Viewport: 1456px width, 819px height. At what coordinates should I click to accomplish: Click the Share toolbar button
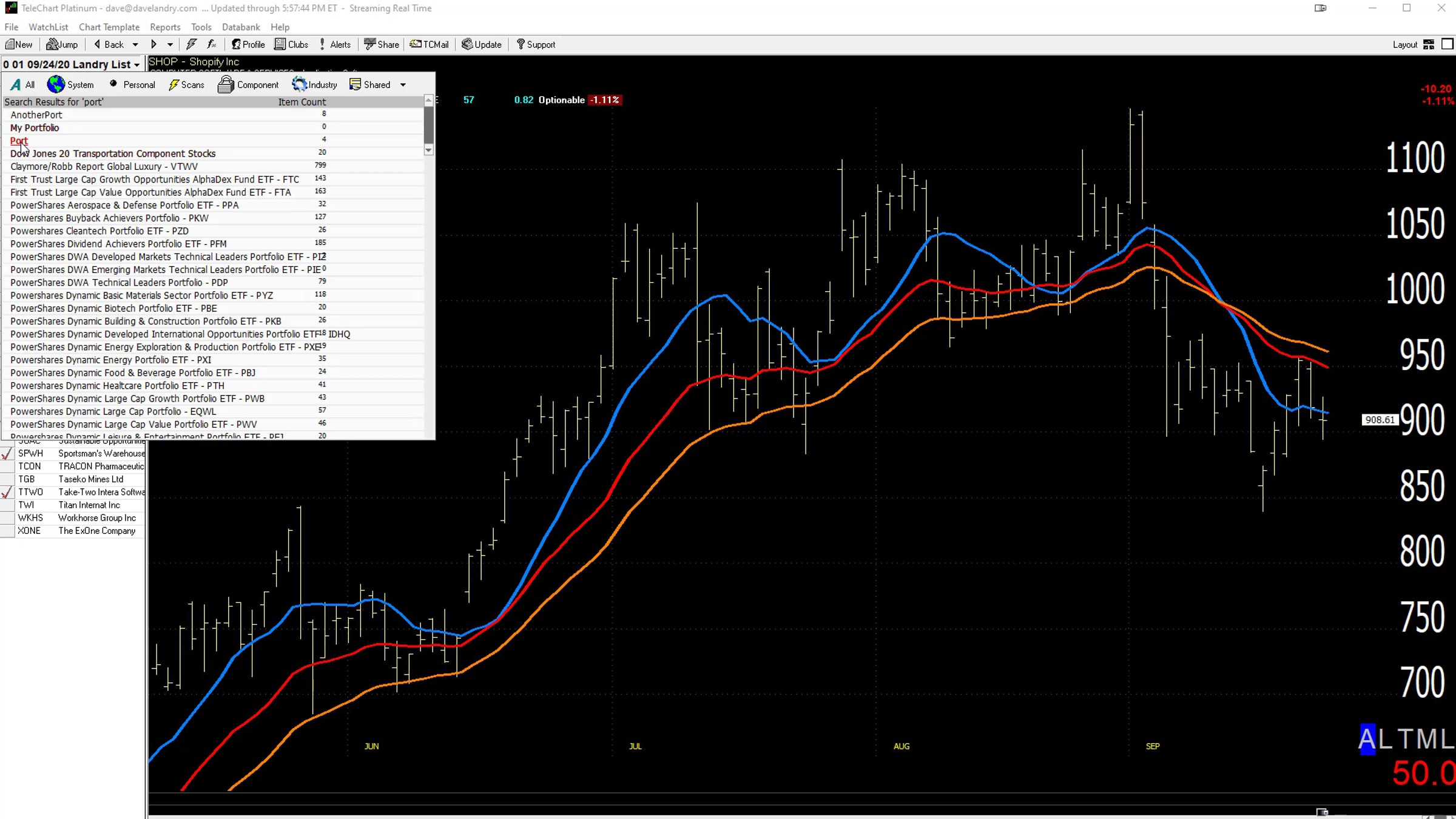[x=381, y=44]
